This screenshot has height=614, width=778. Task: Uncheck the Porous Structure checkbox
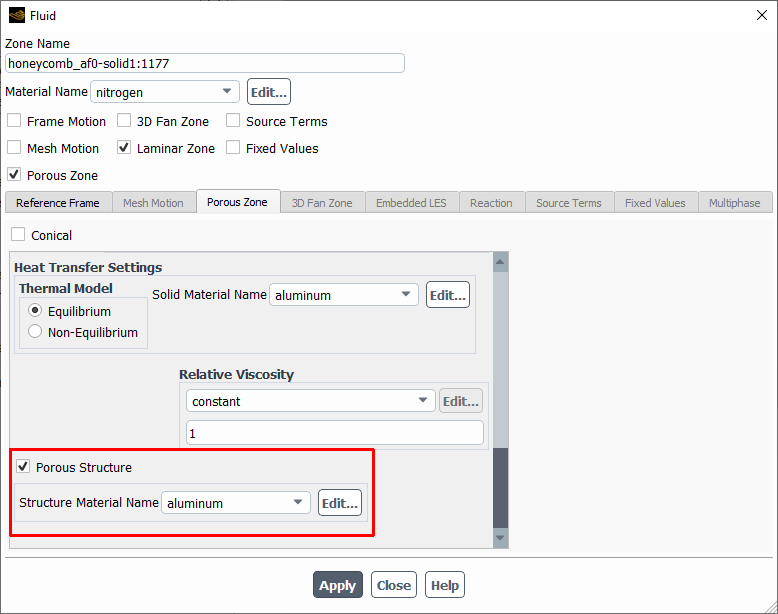click(x=23, y=467)
